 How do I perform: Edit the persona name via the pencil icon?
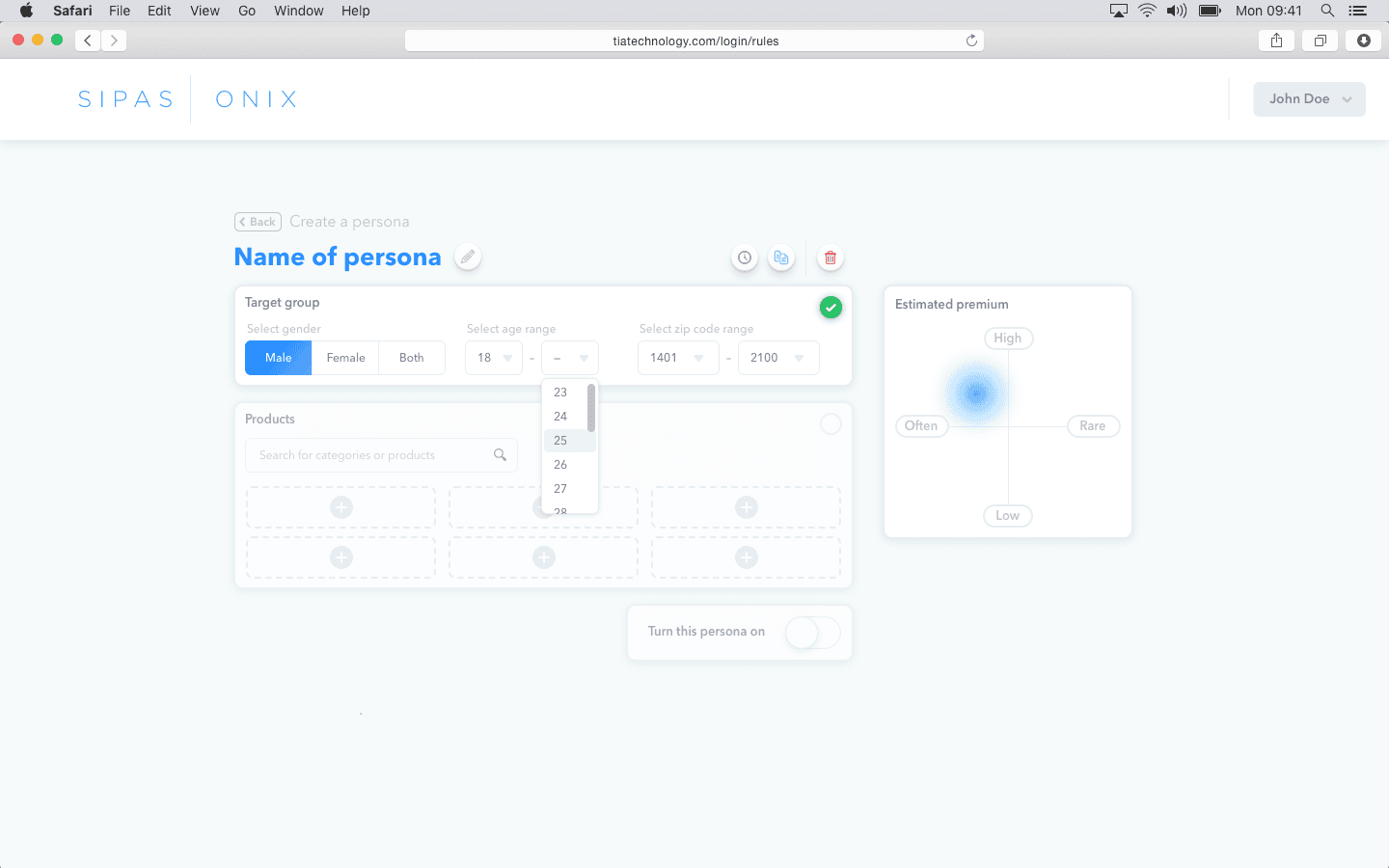click(x=467, y=257)
